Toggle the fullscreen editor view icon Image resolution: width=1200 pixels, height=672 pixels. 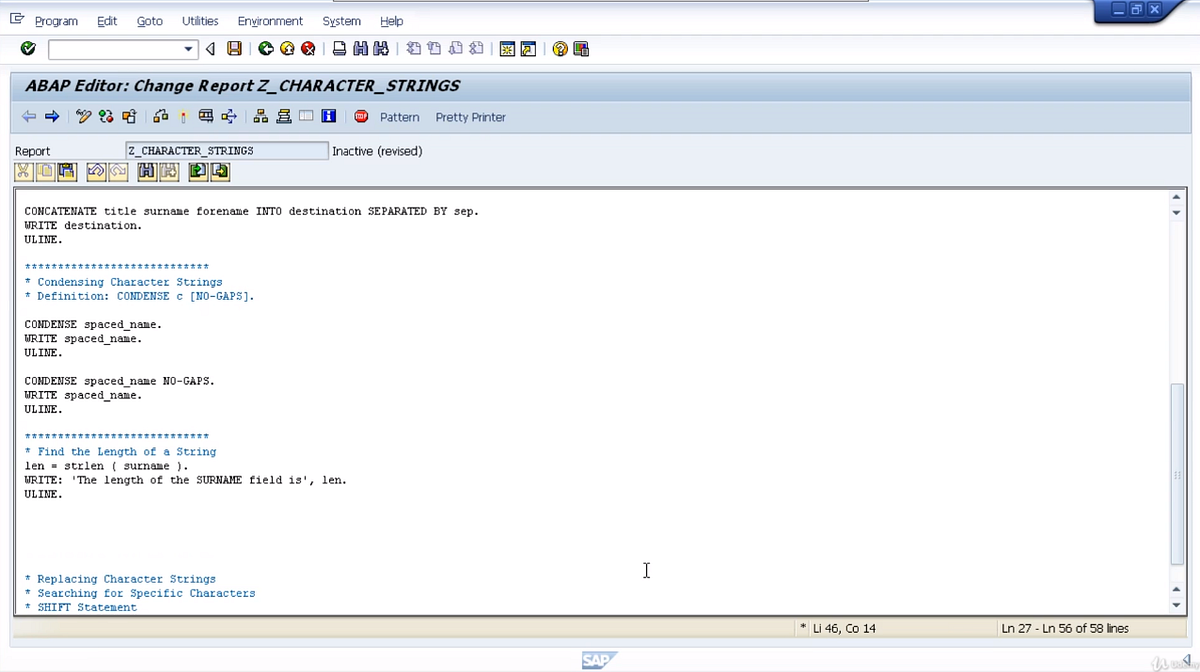306,116
